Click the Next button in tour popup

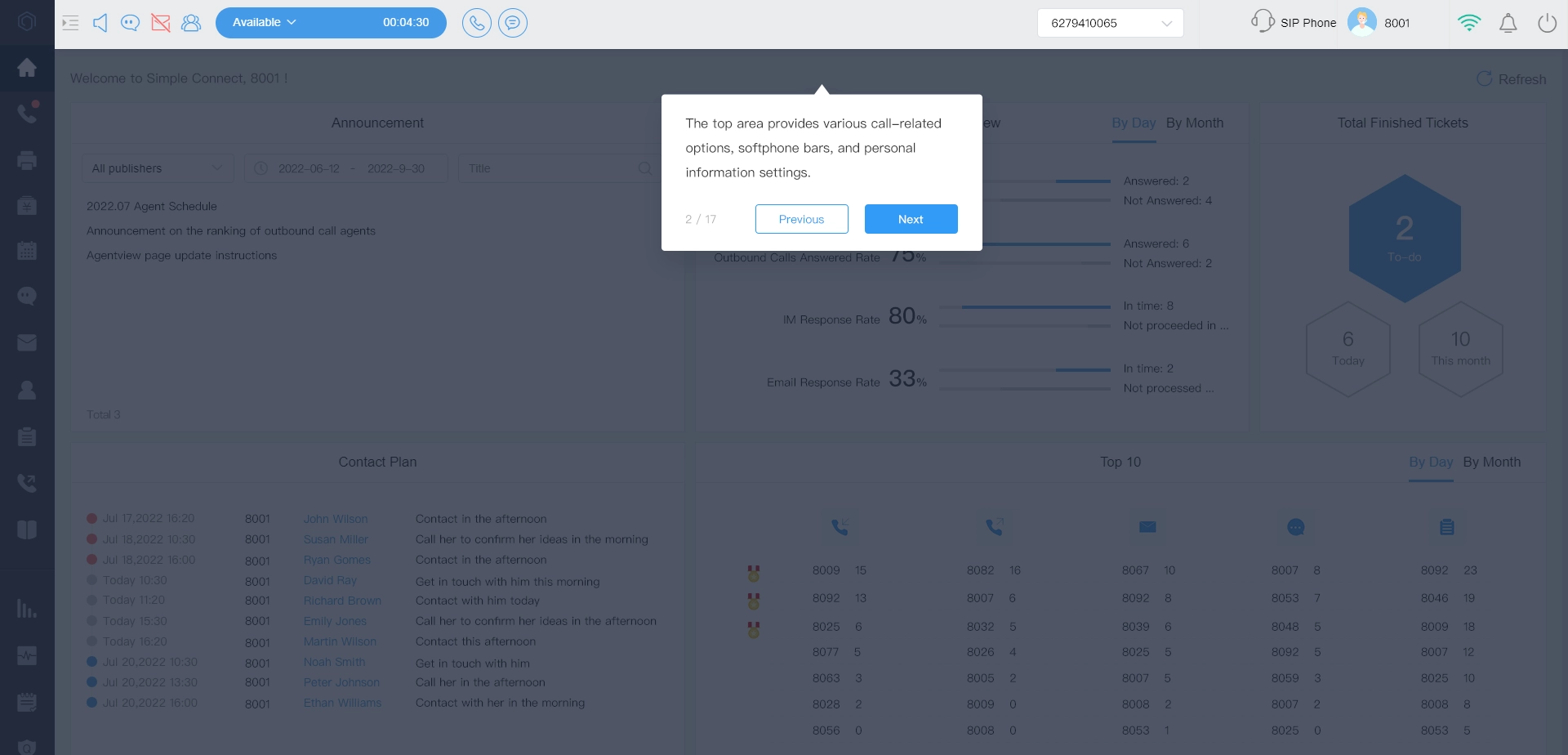click(x=911, y=219)
